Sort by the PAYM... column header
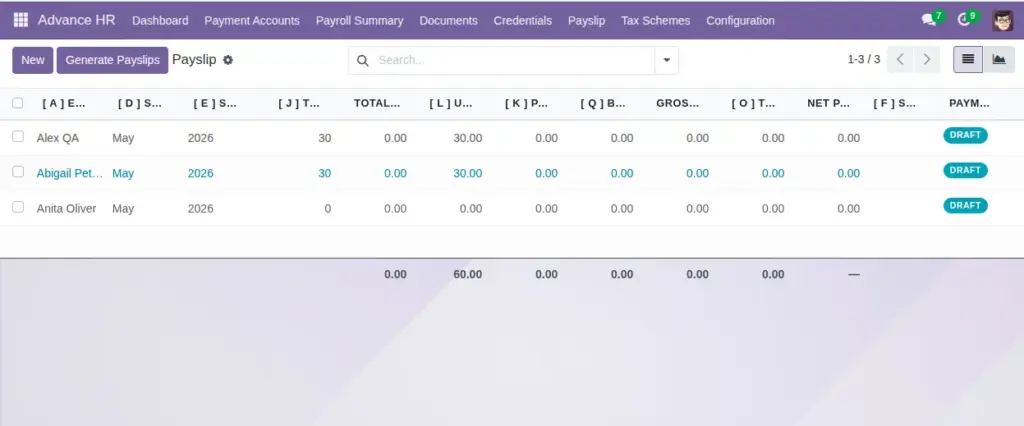The height and width of the screenshot is (426, 1024). (x=969, y=103)
